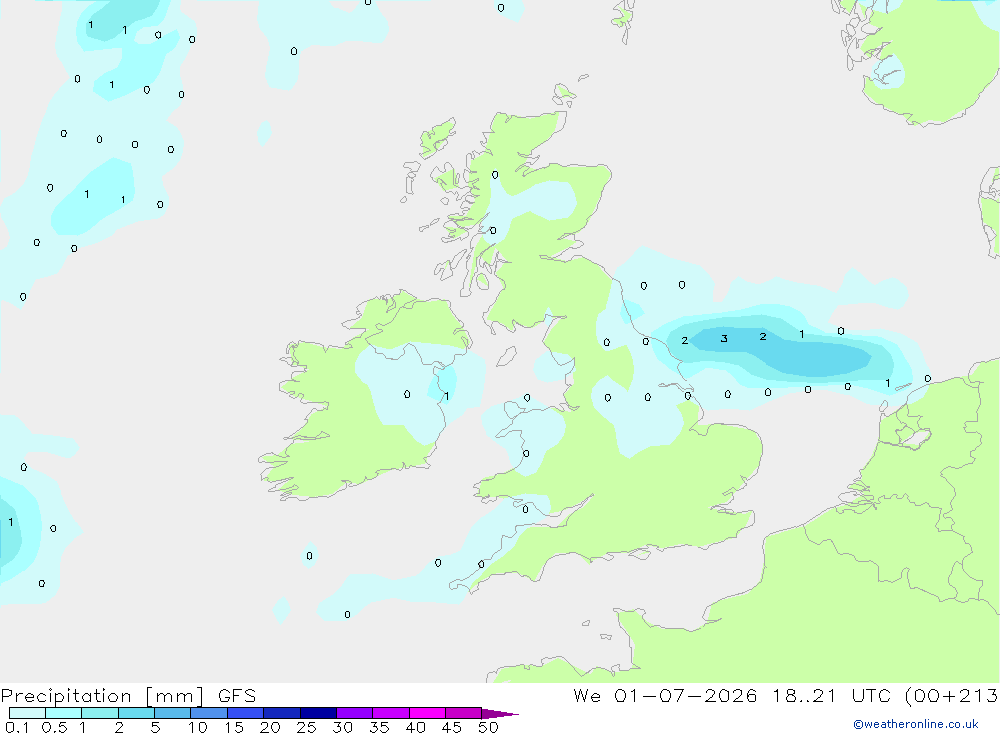
Task: Click the '(00+213' forecast offset text
Action: [x=950, y=696]
